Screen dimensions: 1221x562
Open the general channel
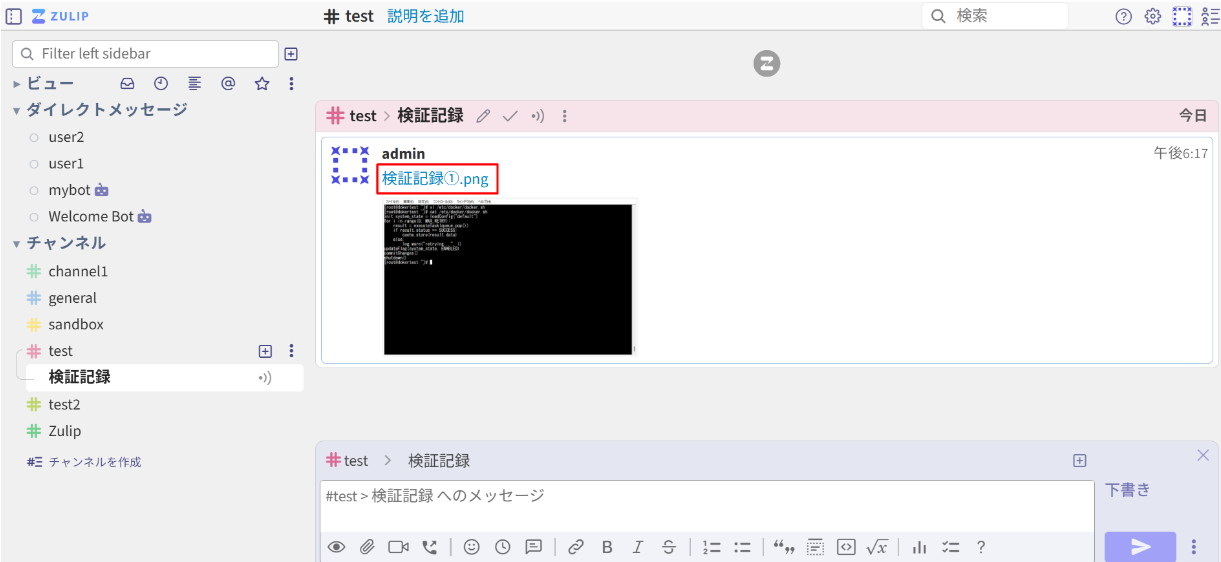(72, 298)
